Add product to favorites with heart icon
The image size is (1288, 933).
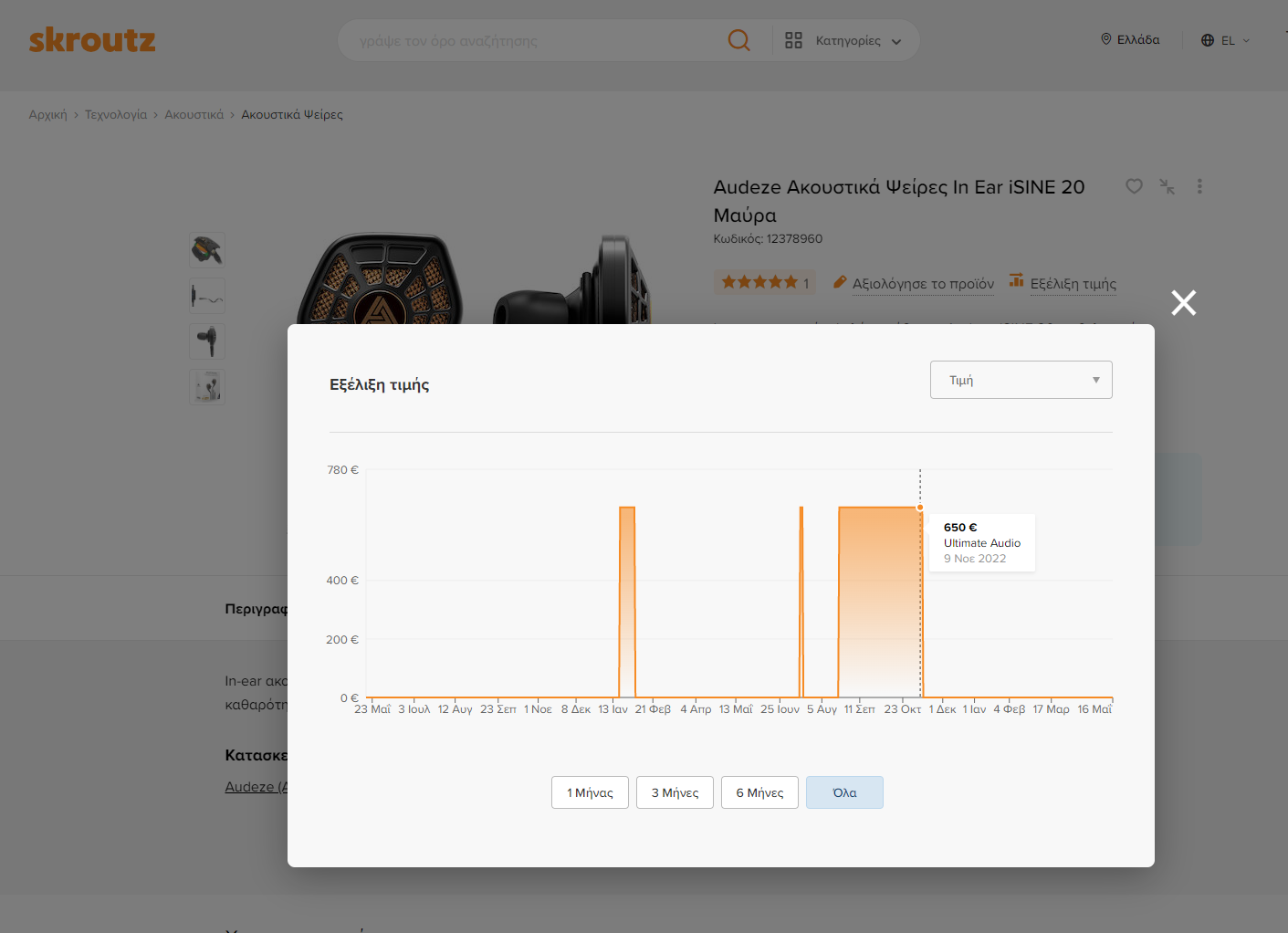(x=1134, y=186)
